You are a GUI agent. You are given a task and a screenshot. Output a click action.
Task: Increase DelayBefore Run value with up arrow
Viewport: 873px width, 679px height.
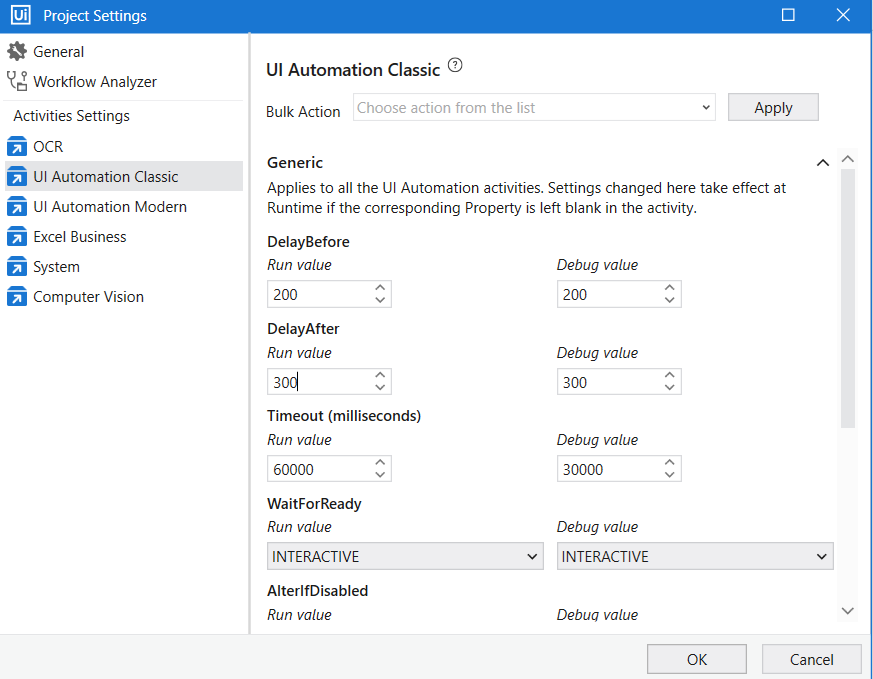[380, 288]
